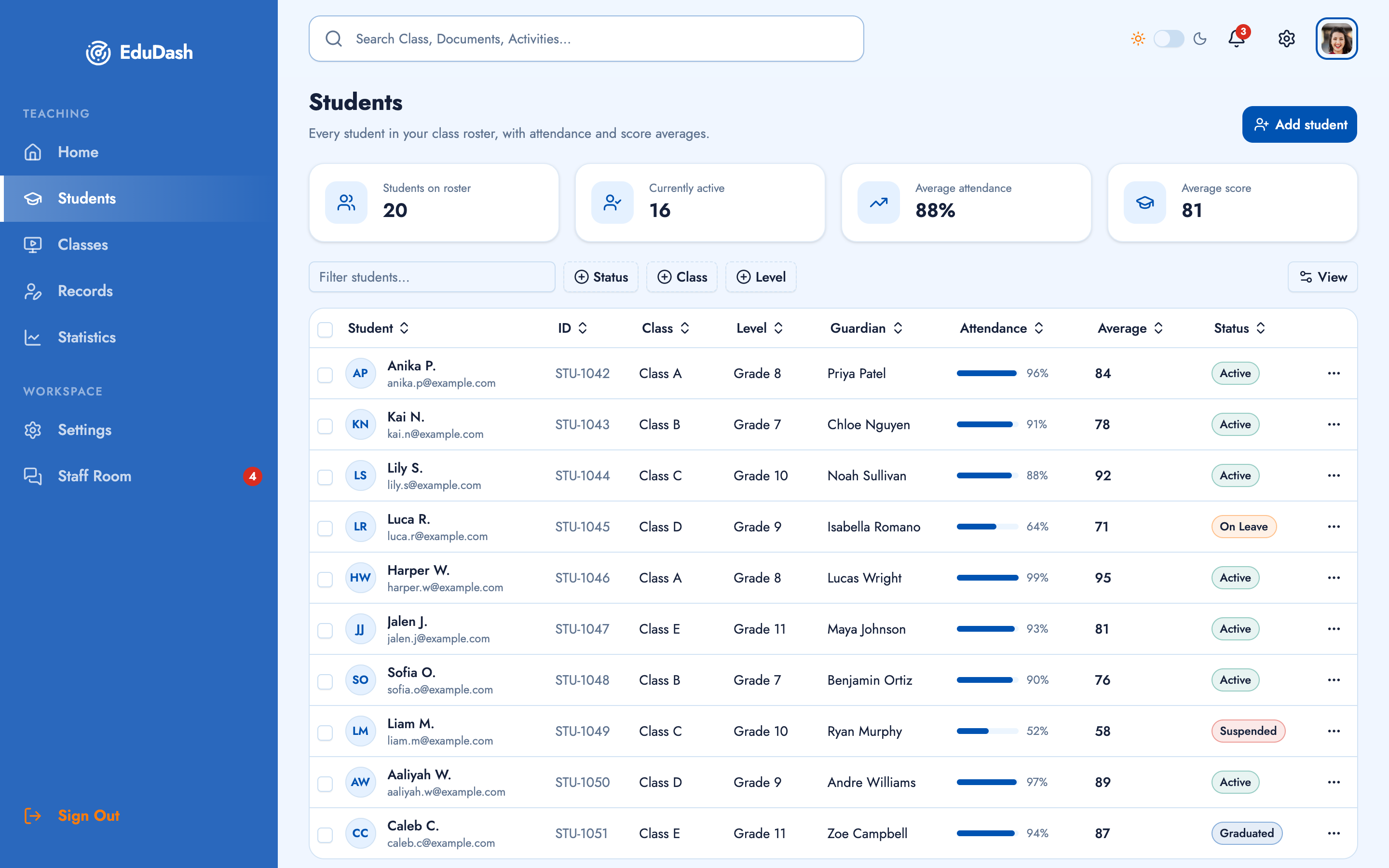Open the notifications bell
Viewport: 1389px width, 868px height.
click(x=1236, y=39)
